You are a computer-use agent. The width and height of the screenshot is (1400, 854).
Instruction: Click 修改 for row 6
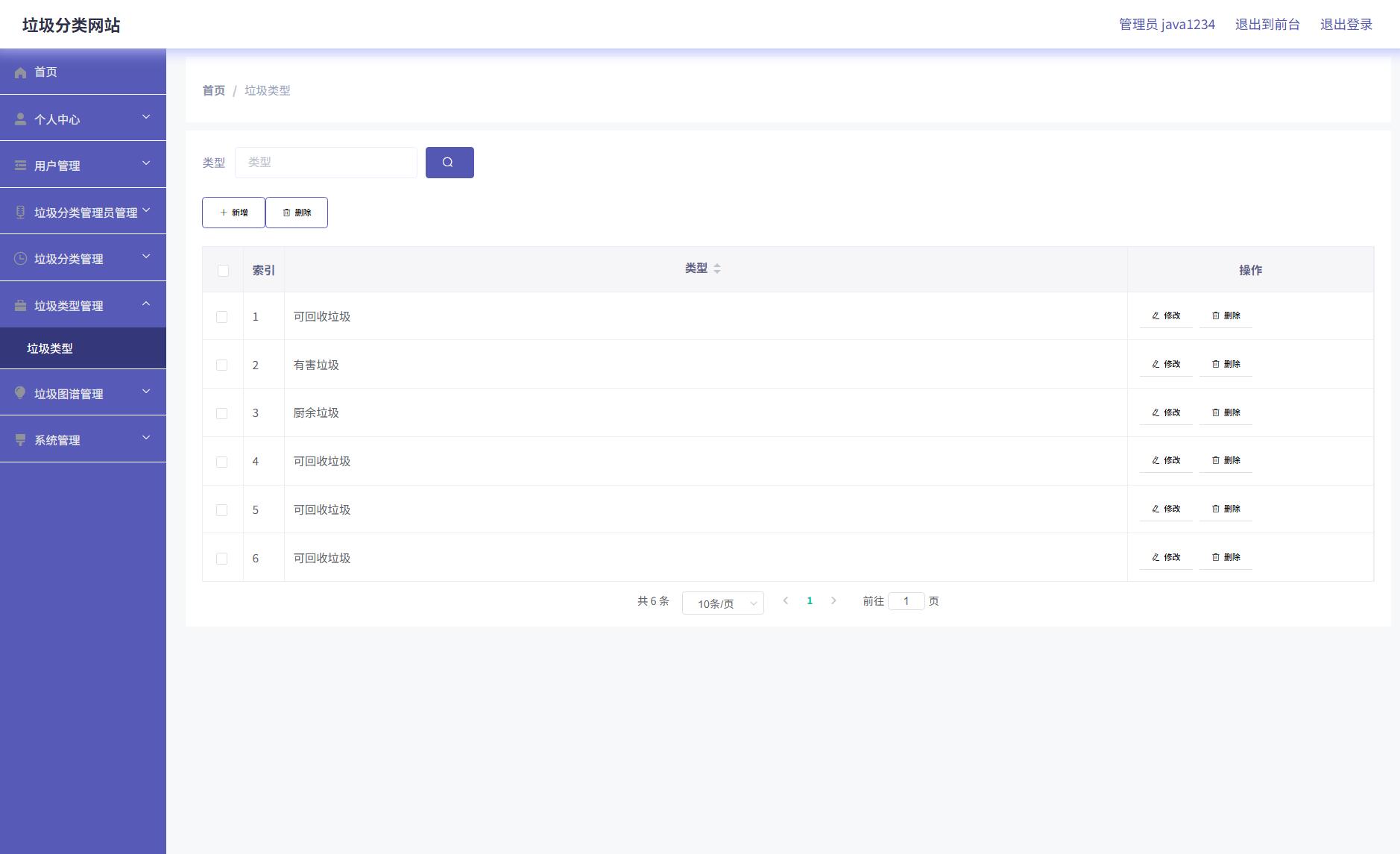pos(1166,557)
